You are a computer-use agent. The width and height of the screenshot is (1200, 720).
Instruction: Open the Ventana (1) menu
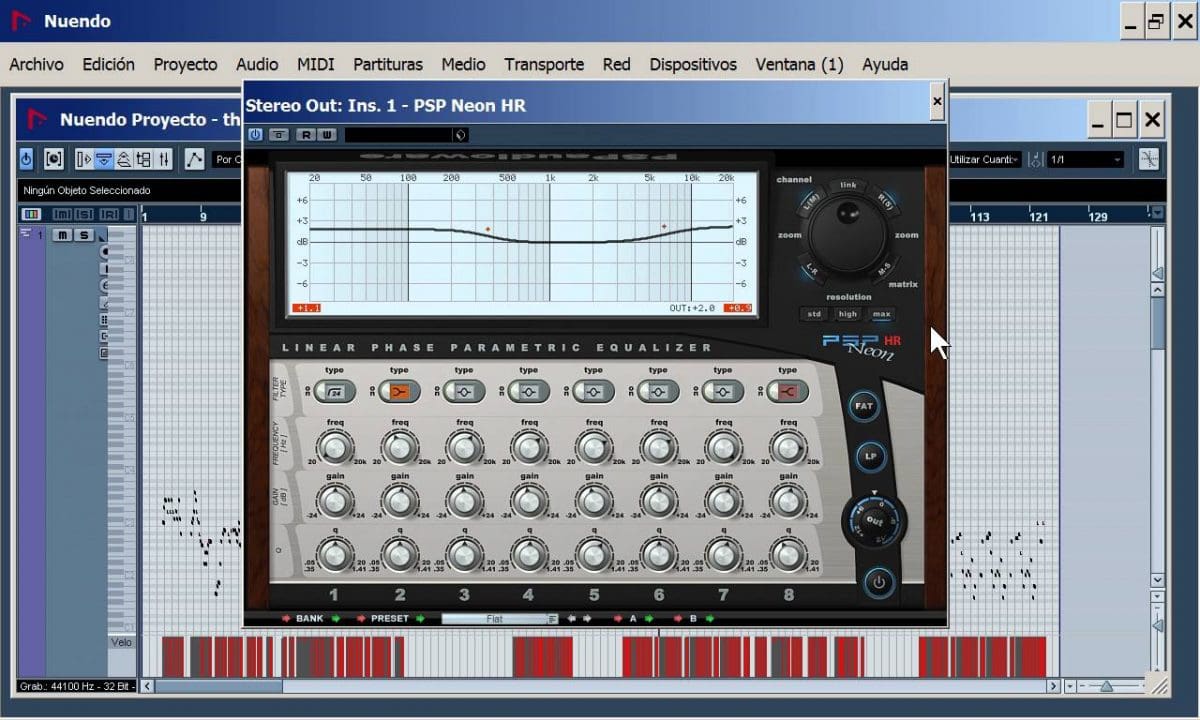[x=799, y=64]
